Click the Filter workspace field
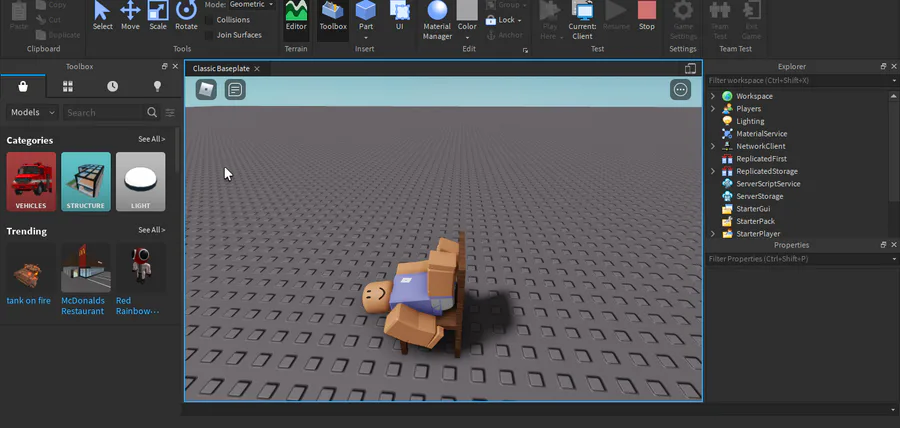The height and width of the screenshot is (428, 900). 799,81
